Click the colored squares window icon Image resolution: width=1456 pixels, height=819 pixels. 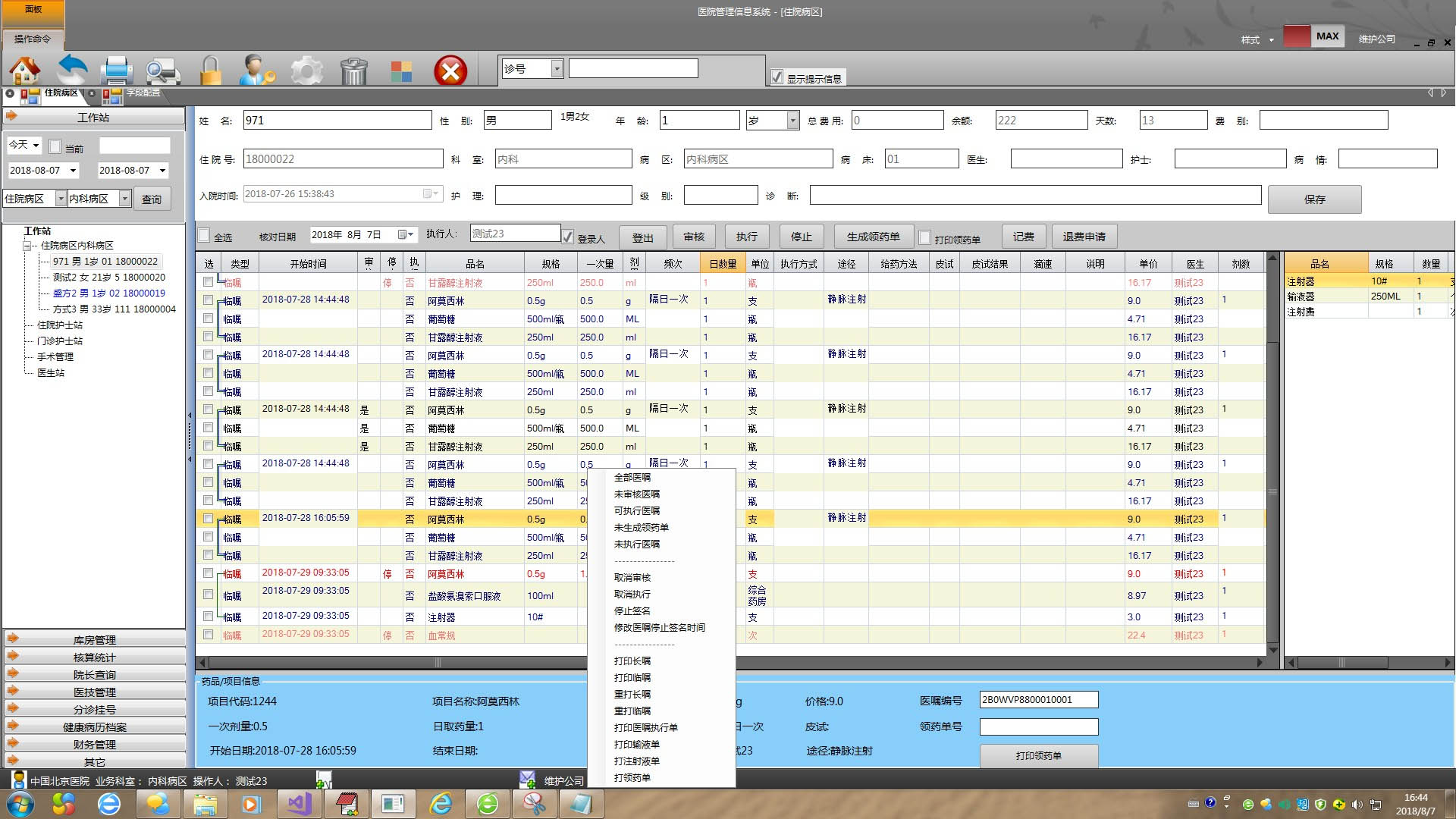click(x=401, y=72)
